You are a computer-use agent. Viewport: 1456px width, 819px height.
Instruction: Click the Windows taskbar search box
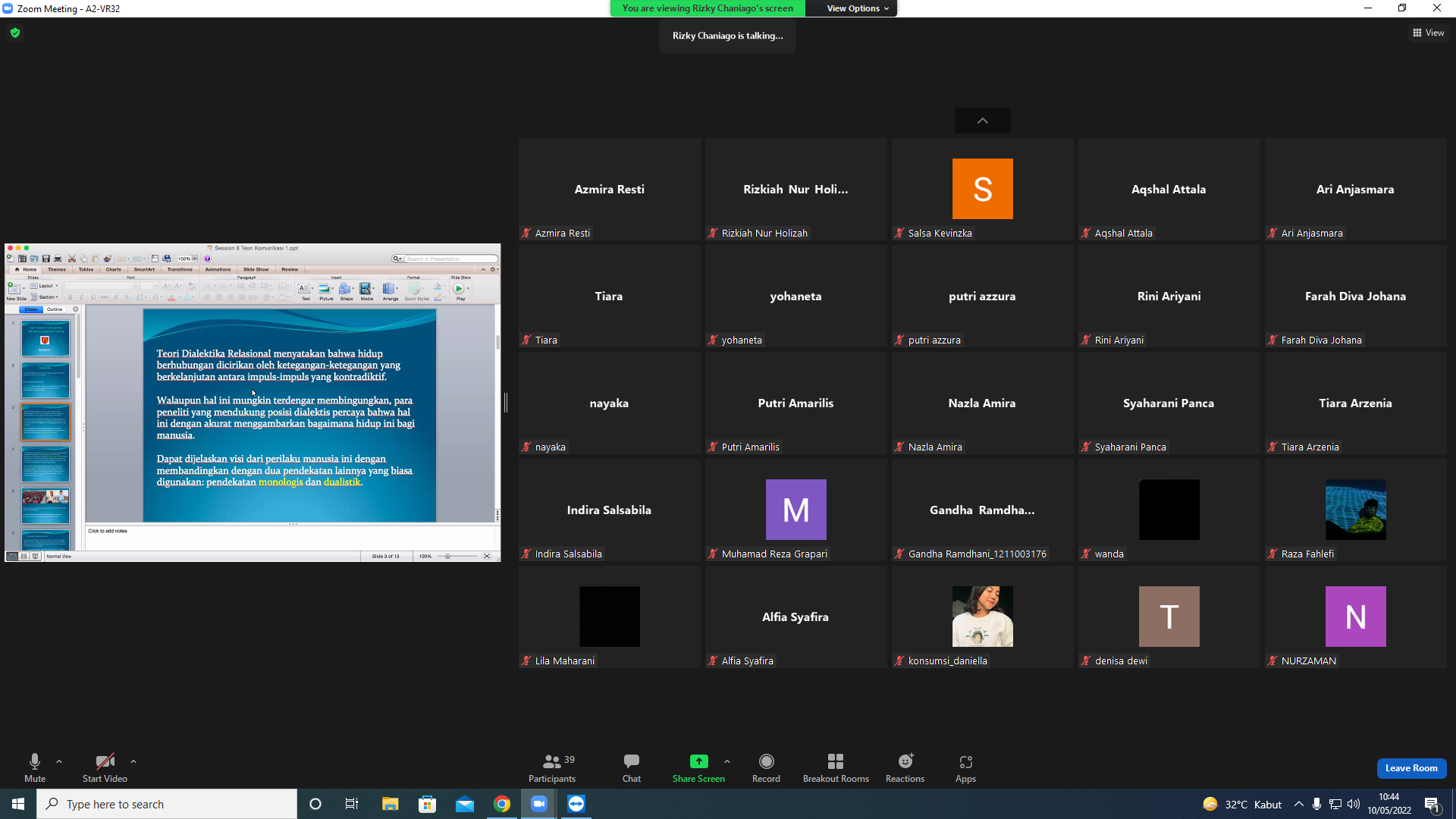pos(167,804)
